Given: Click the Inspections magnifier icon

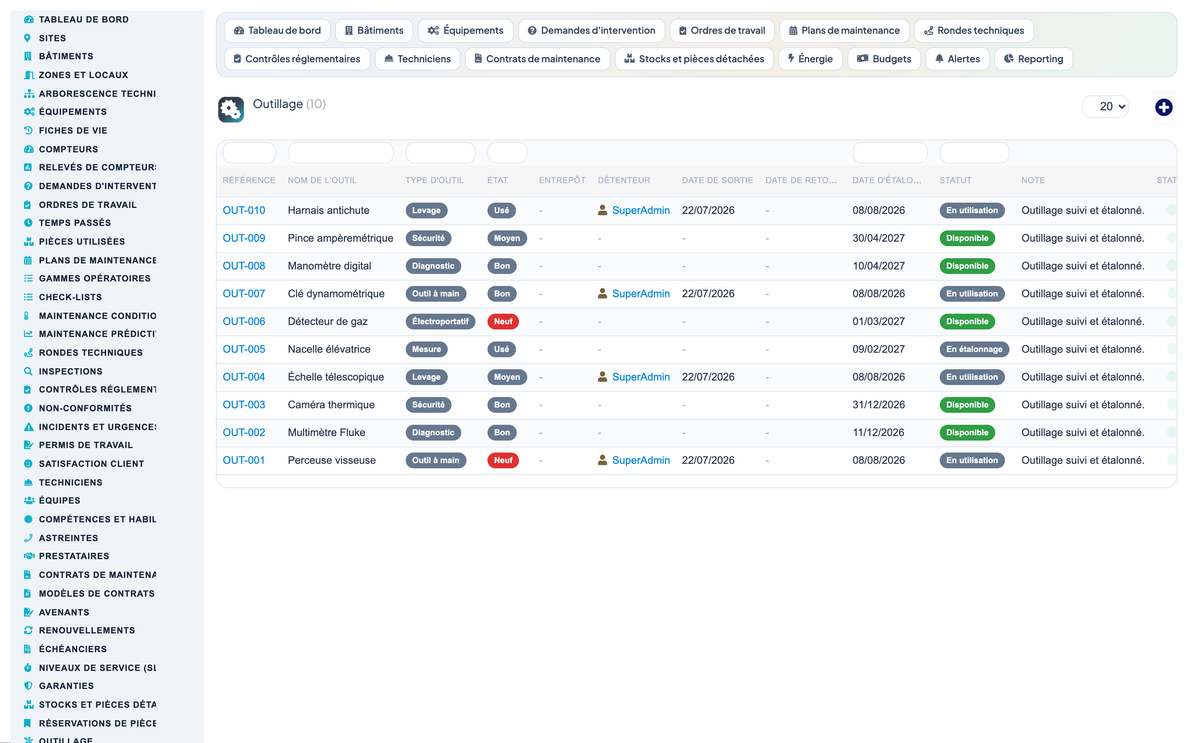Looking at the screenshot, I should [x=28, y=371].
